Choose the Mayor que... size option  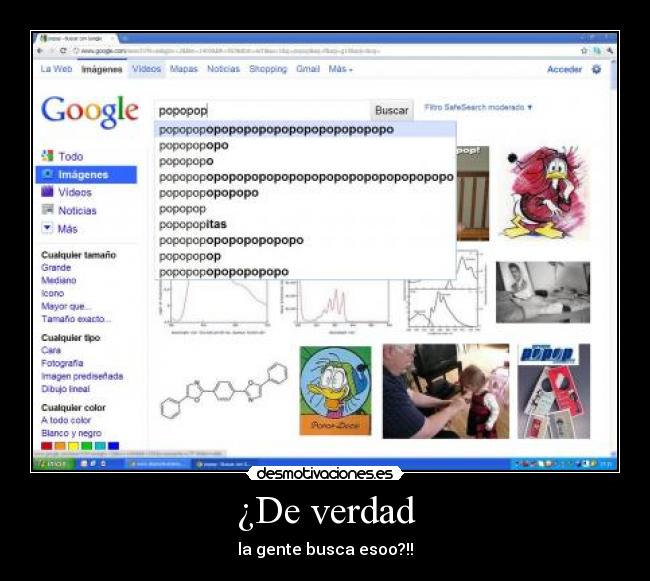coord(66,306)
